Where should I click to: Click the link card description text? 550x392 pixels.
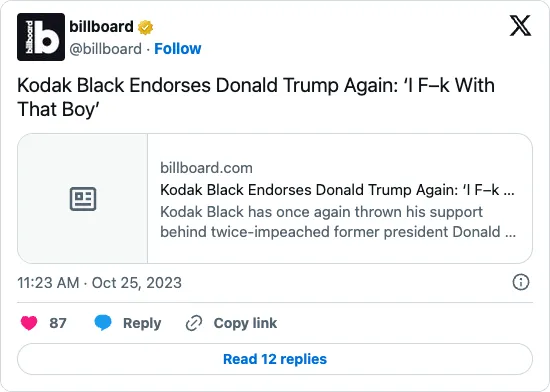click(338, 222)
